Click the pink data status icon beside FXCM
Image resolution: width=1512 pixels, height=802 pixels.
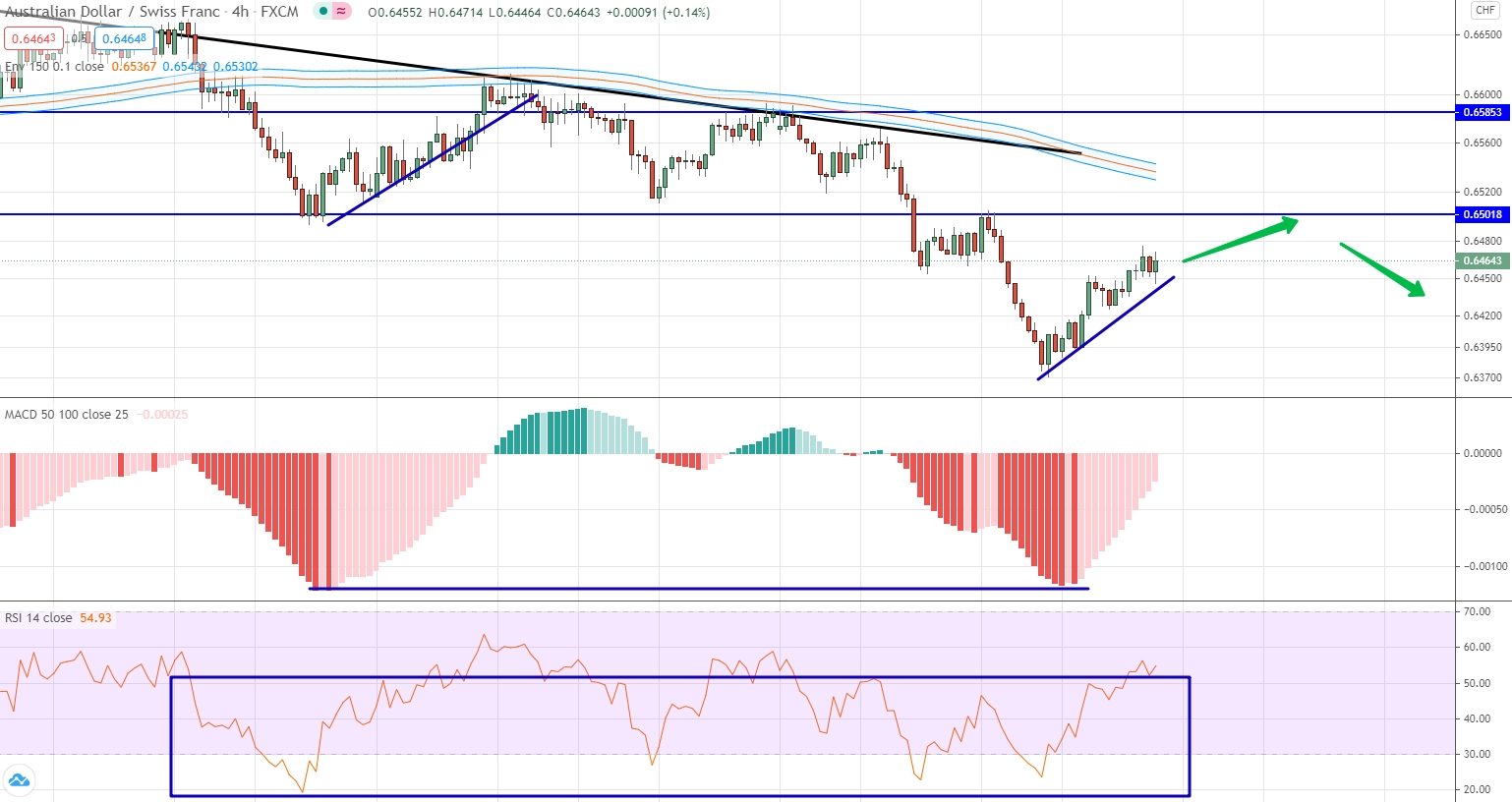[341, 12]
